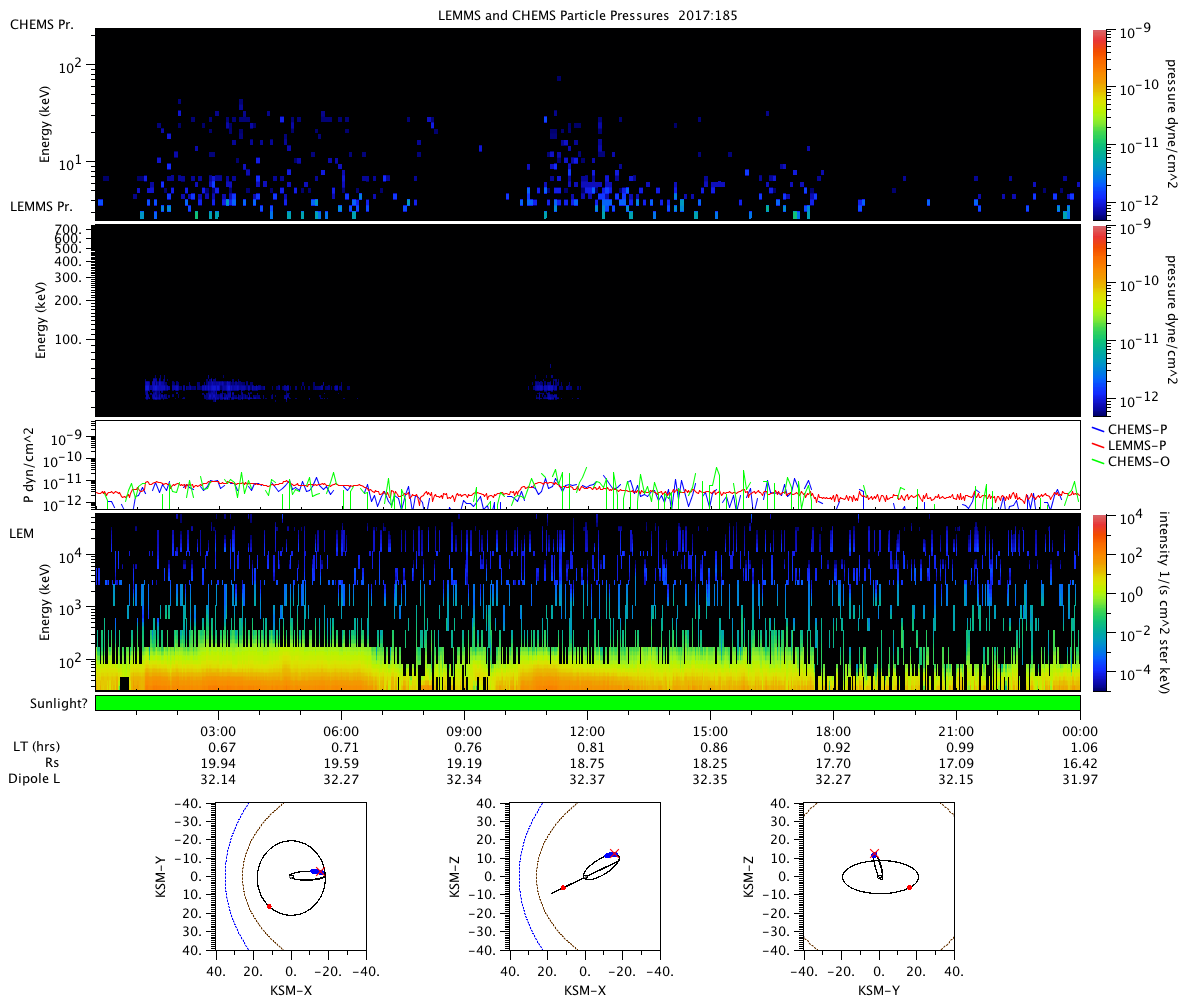Viewport: 1200px width, 1000px height.
Task: Select the 06:00 time tick label
Action: click(341, 730)
